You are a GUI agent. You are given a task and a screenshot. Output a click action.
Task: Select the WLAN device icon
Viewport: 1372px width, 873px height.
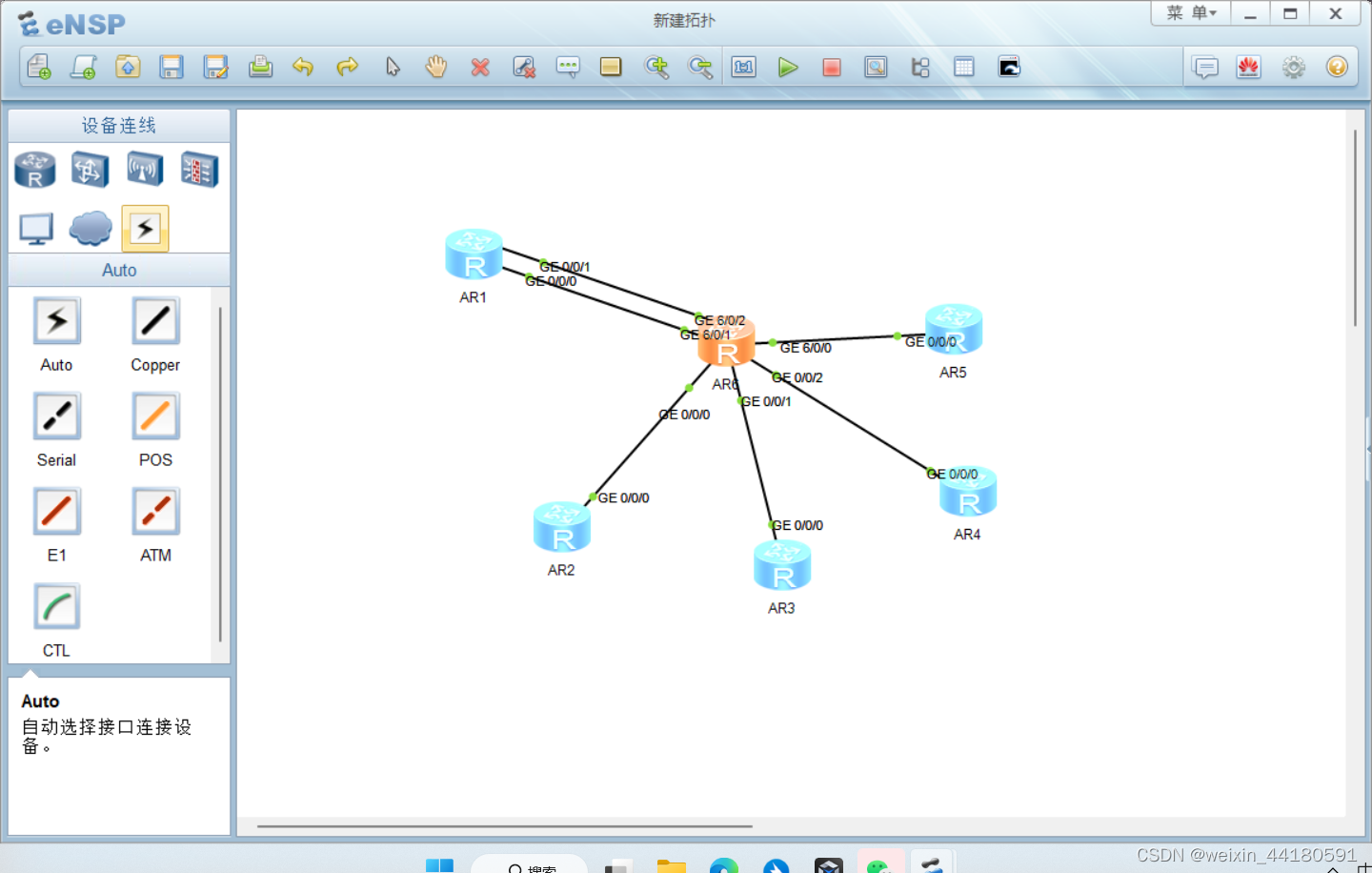tap(144, 169)
